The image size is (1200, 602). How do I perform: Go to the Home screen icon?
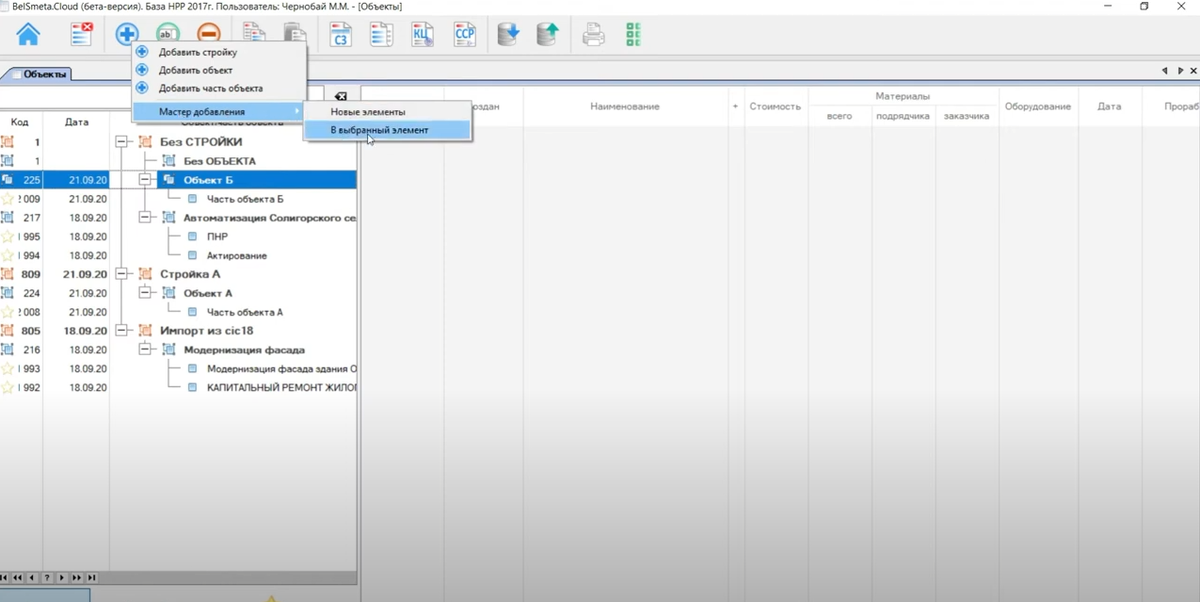pyautogui.click(x=28, y=35)
